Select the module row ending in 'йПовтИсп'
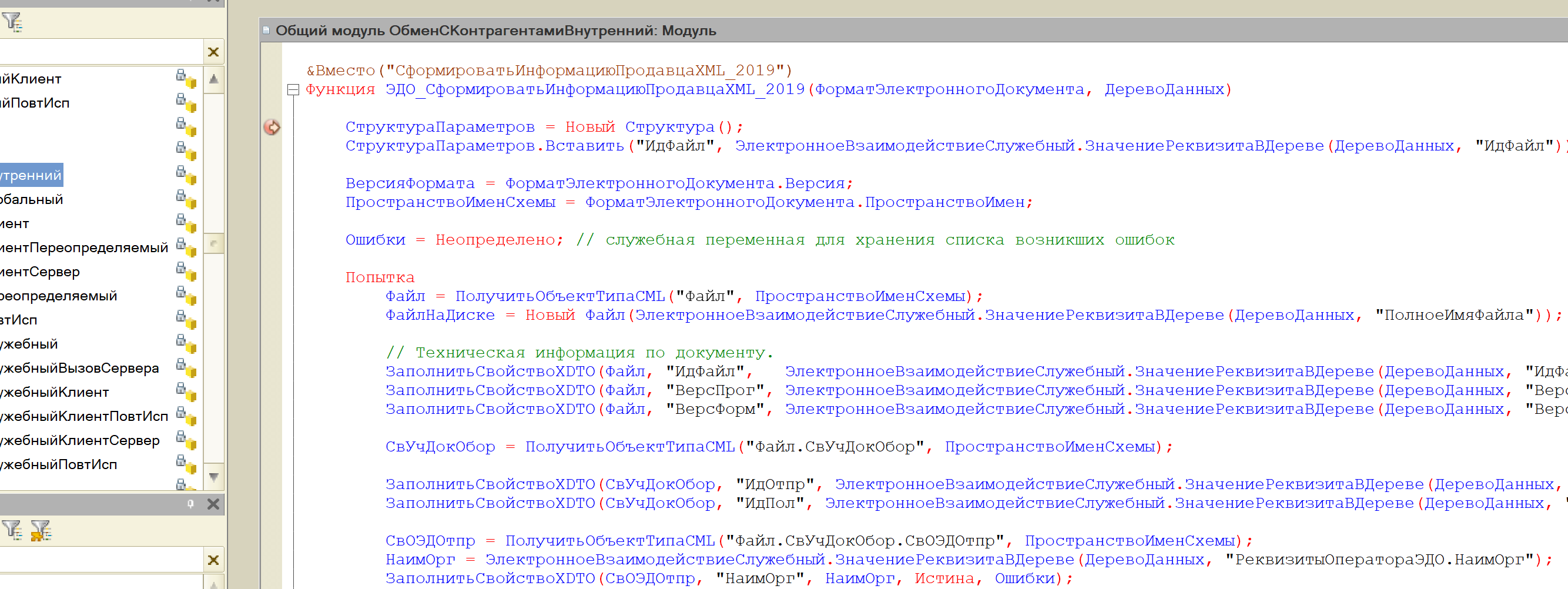Viewport: 1568px width, 589px height. (35, 103)
